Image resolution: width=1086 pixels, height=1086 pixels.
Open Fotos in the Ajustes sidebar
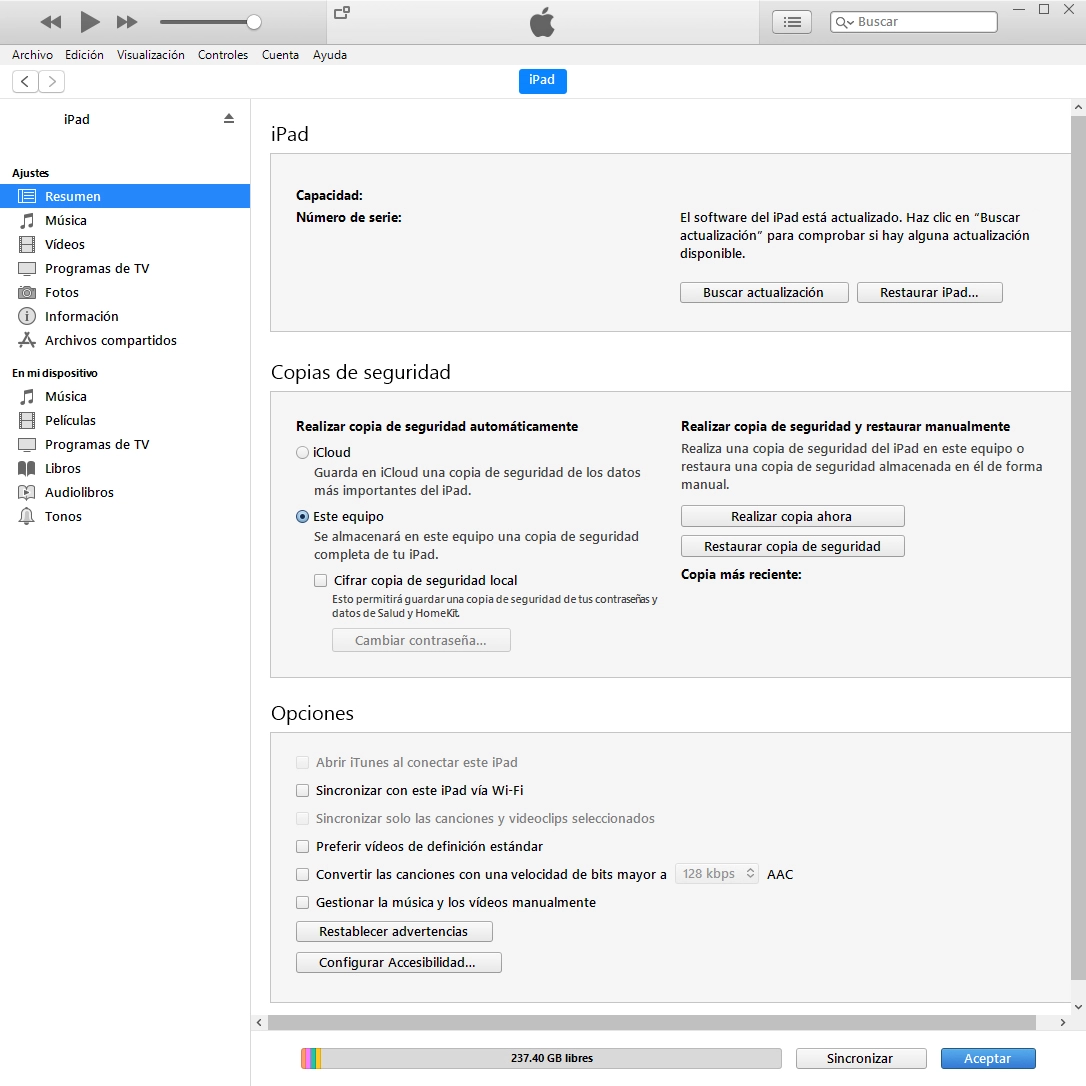pos(61,292)
